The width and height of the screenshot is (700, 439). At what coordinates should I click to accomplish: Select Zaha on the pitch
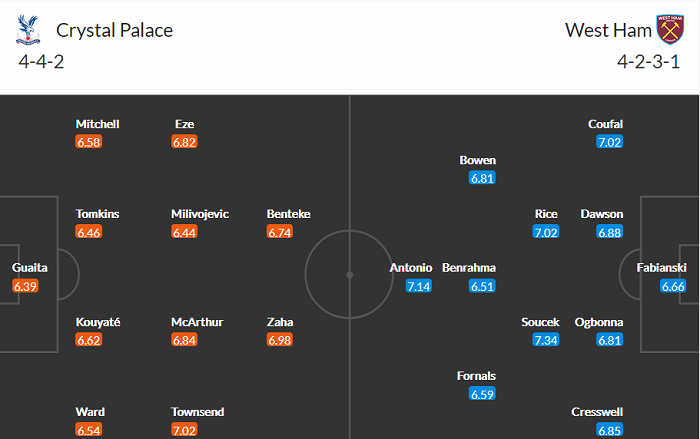pos(281,322)
